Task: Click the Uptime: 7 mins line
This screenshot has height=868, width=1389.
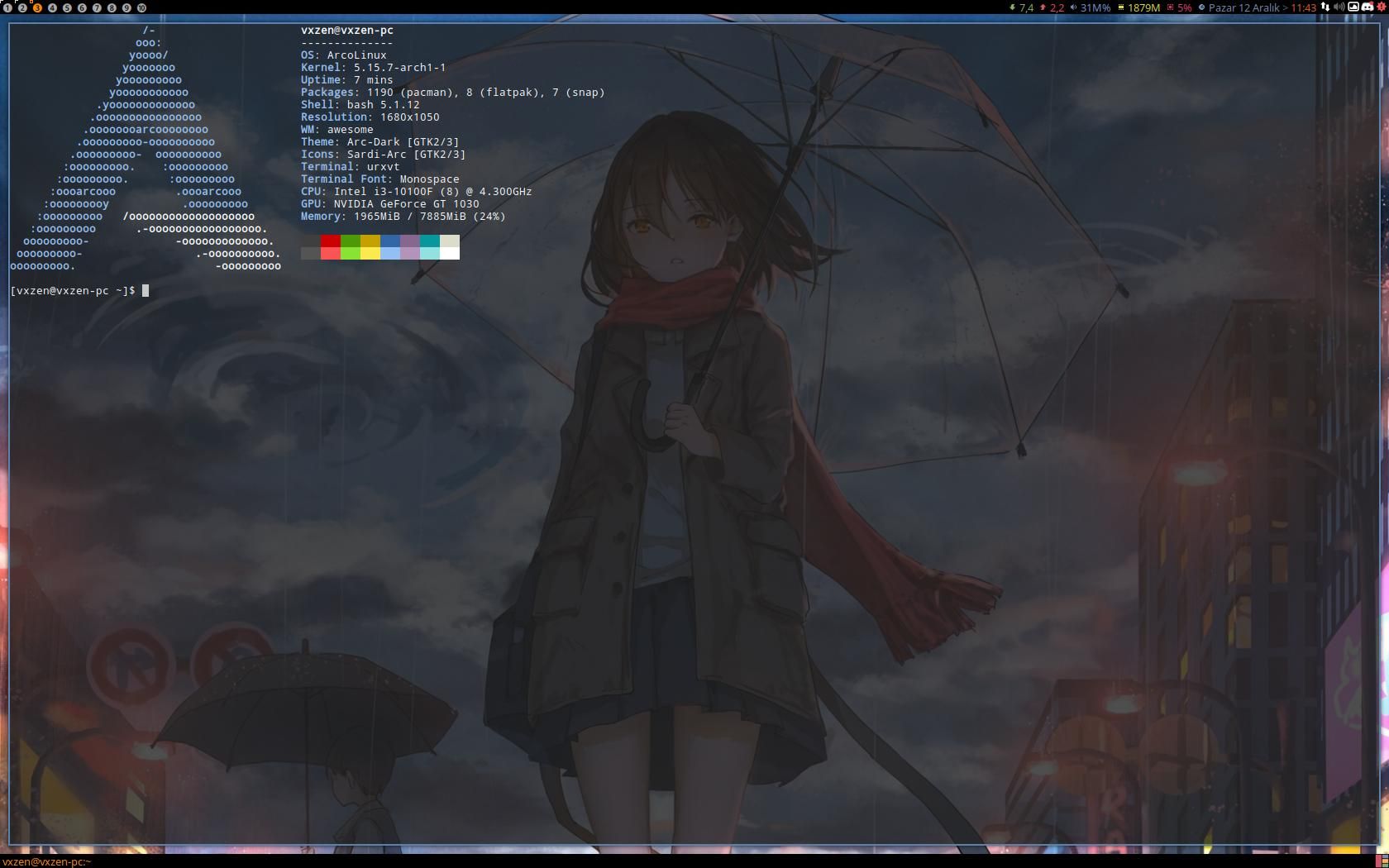Action: [347, 79]
